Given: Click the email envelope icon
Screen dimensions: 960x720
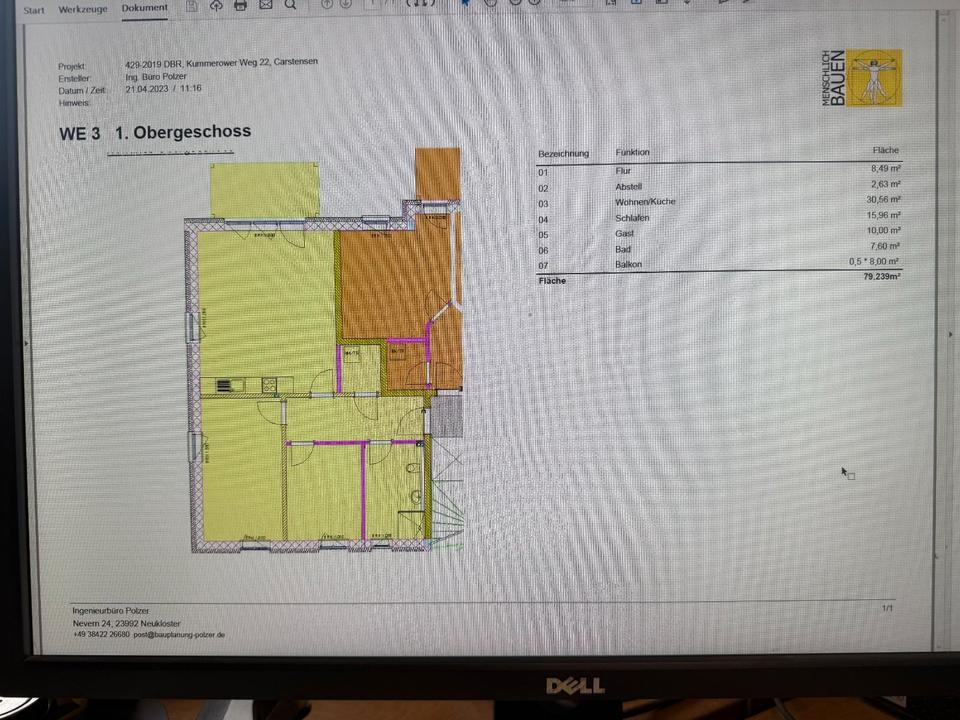Looking at the screenshot, I should [265, 4].
